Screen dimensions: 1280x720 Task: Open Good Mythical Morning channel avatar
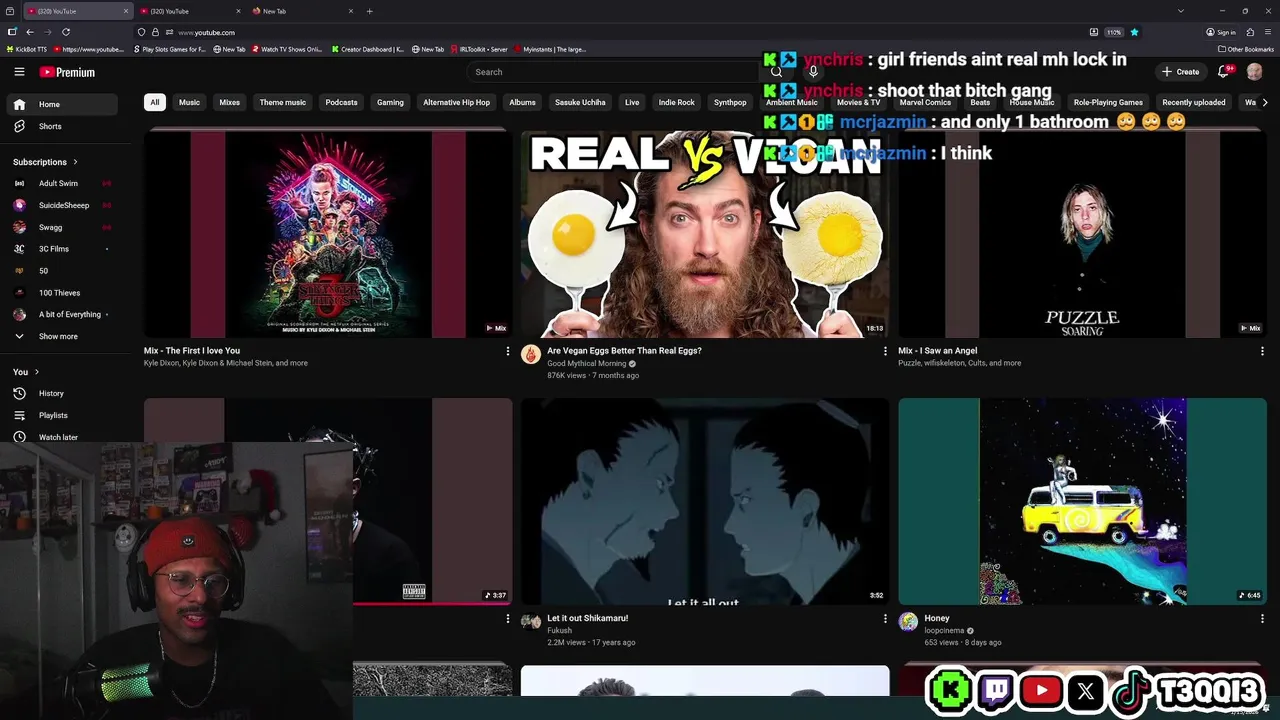[x=531, y=354]
